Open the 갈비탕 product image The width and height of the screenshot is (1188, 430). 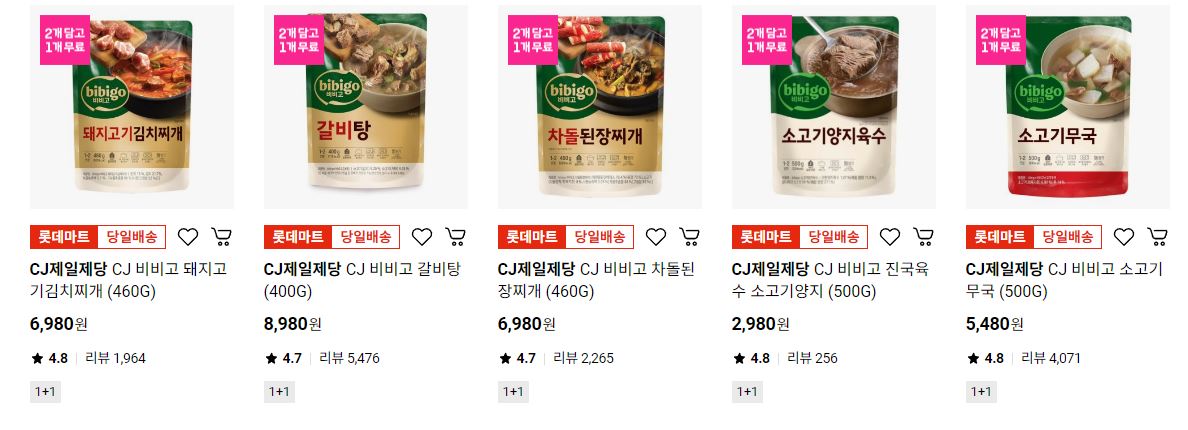pos(366,107)
